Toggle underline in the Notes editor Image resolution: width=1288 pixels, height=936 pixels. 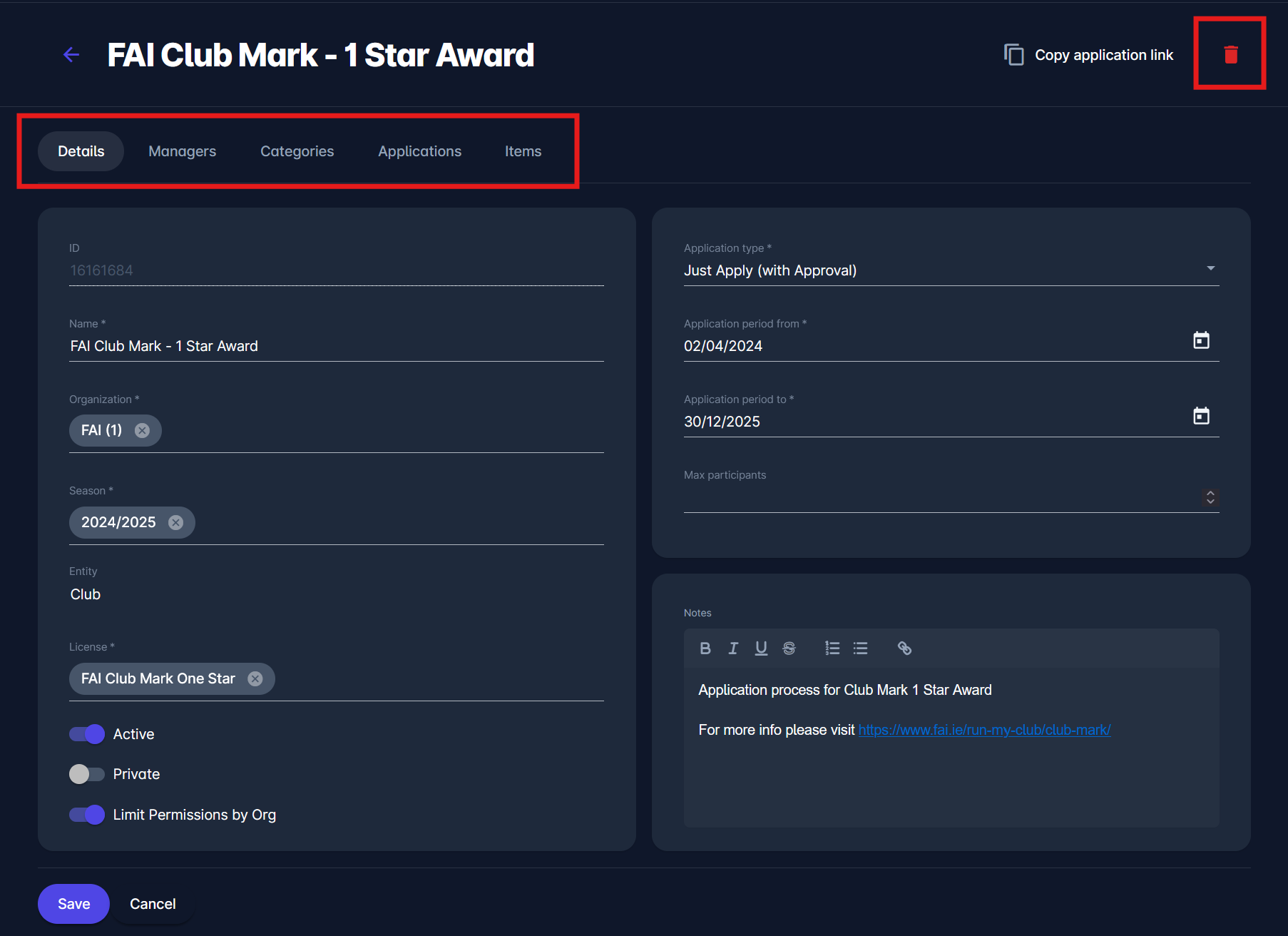(761, 648)
